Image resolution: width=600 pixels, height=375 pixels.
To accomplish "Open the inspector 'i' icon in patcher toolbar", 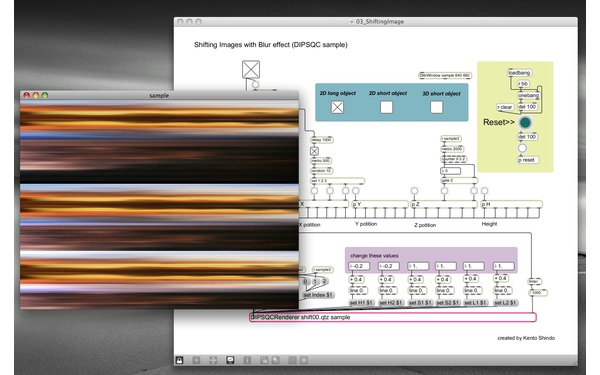I will coord(247,360).
